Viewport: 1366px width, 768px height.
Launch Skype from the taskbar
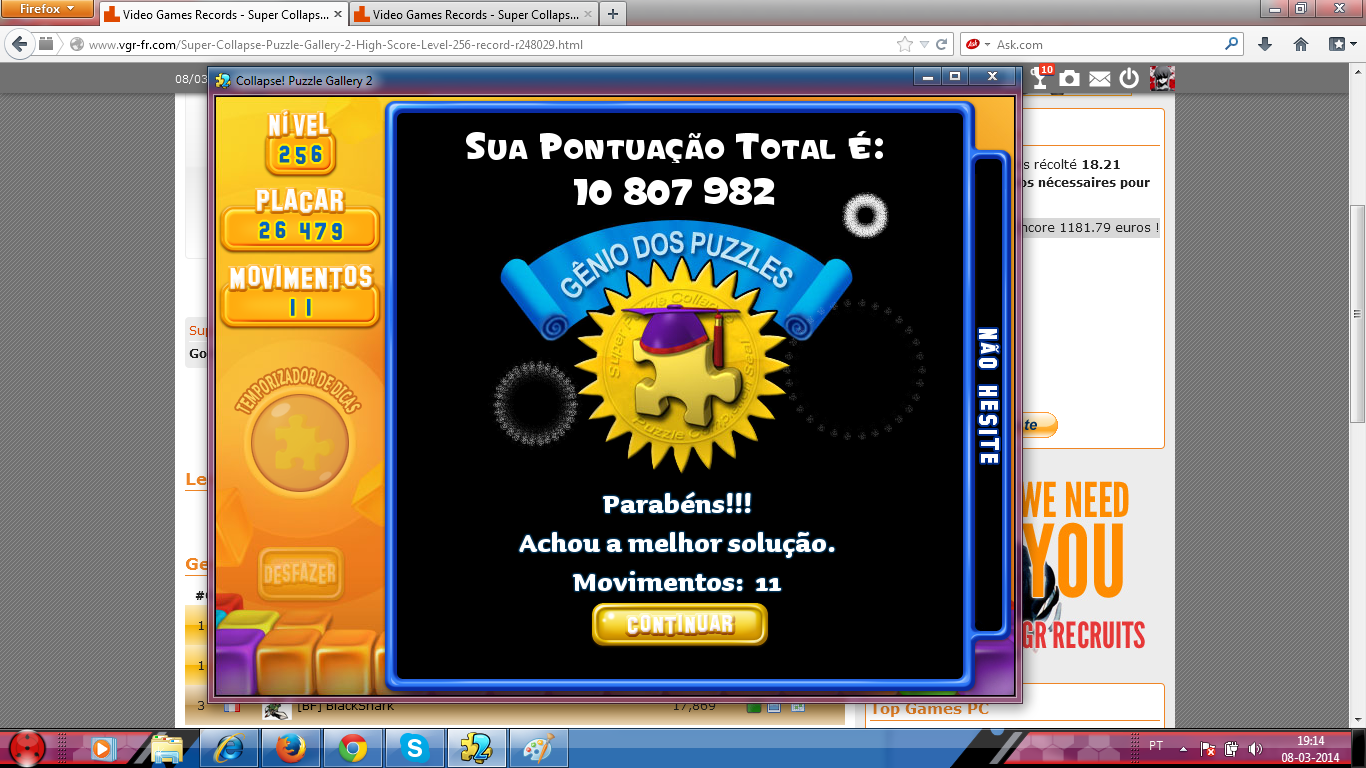click(415, 747)
